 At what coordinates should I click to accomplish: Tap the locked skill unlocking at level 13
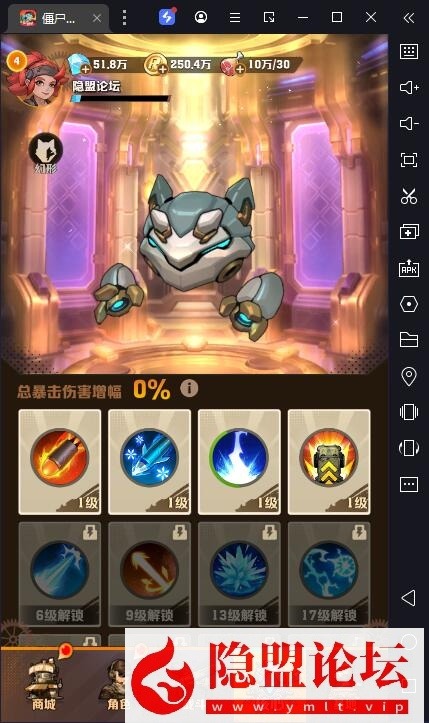point(239,574)
